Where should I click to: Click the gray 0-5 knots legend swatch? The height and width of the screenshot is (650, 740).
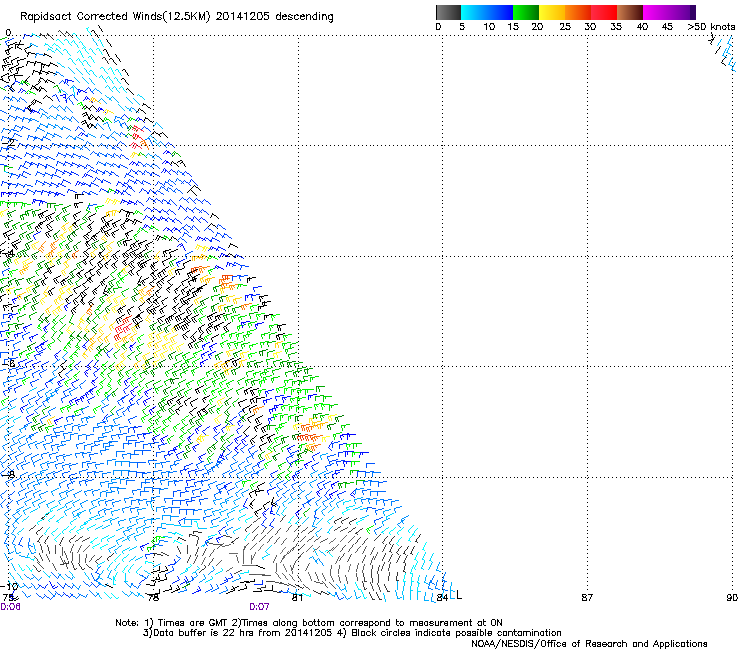(x=448, y=12)
